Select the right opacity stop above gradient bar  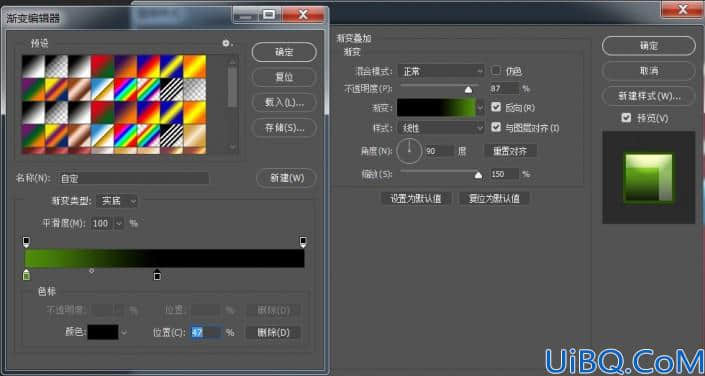point(303,242)
